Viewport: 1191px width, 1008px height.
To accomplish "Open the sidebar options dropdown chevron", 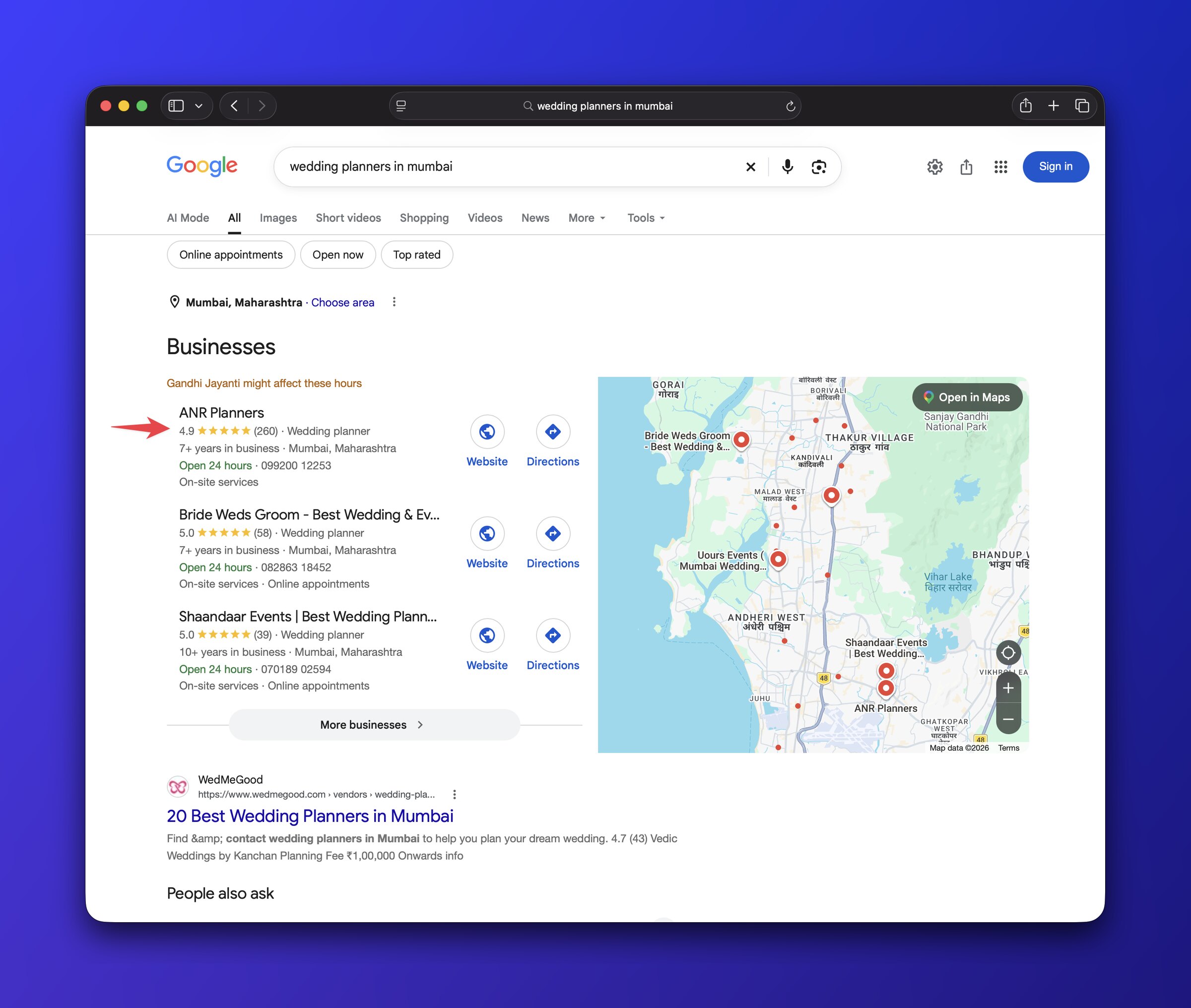I will tap(199, 106).
